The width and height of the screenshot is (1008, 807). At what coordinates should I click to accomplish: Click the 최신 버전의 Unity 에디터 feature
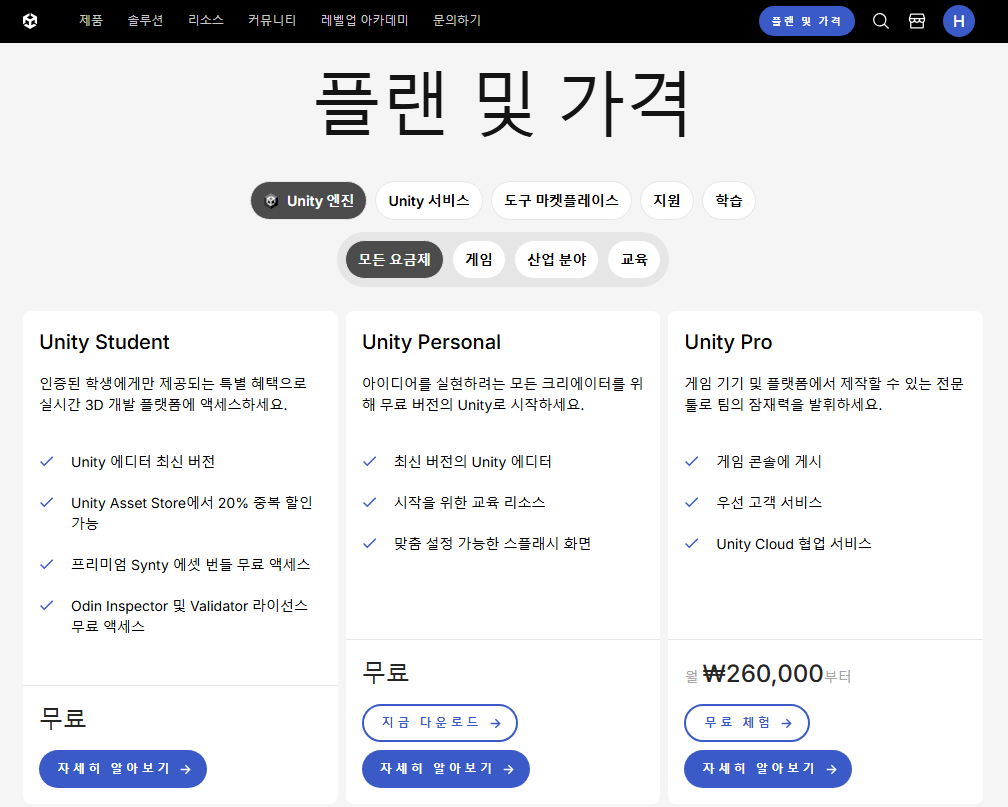[x=472, y=462]
